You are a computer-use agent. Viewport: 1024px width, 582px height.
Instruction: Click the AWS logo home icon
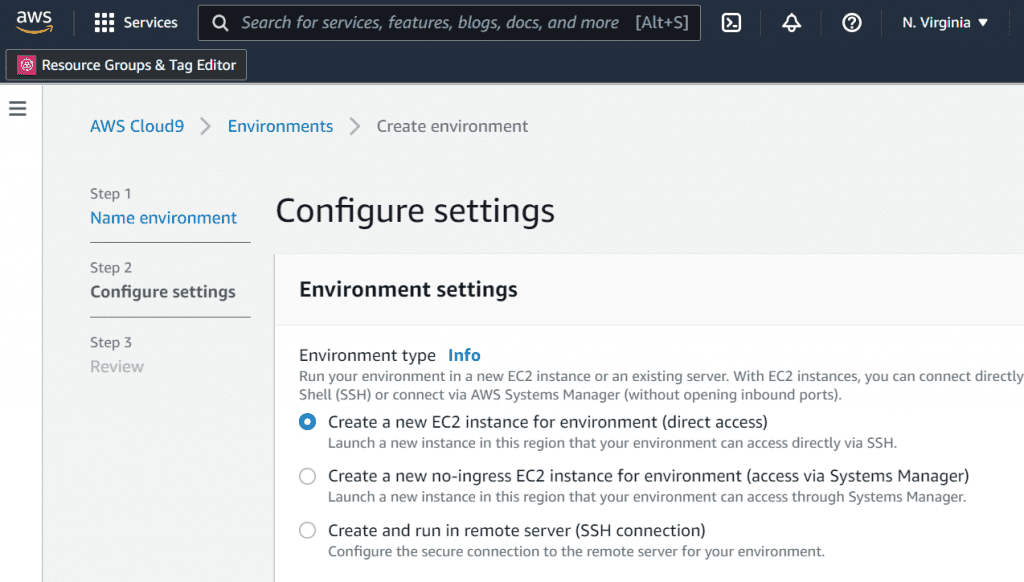pyautogui.click(x=34, y=22)
